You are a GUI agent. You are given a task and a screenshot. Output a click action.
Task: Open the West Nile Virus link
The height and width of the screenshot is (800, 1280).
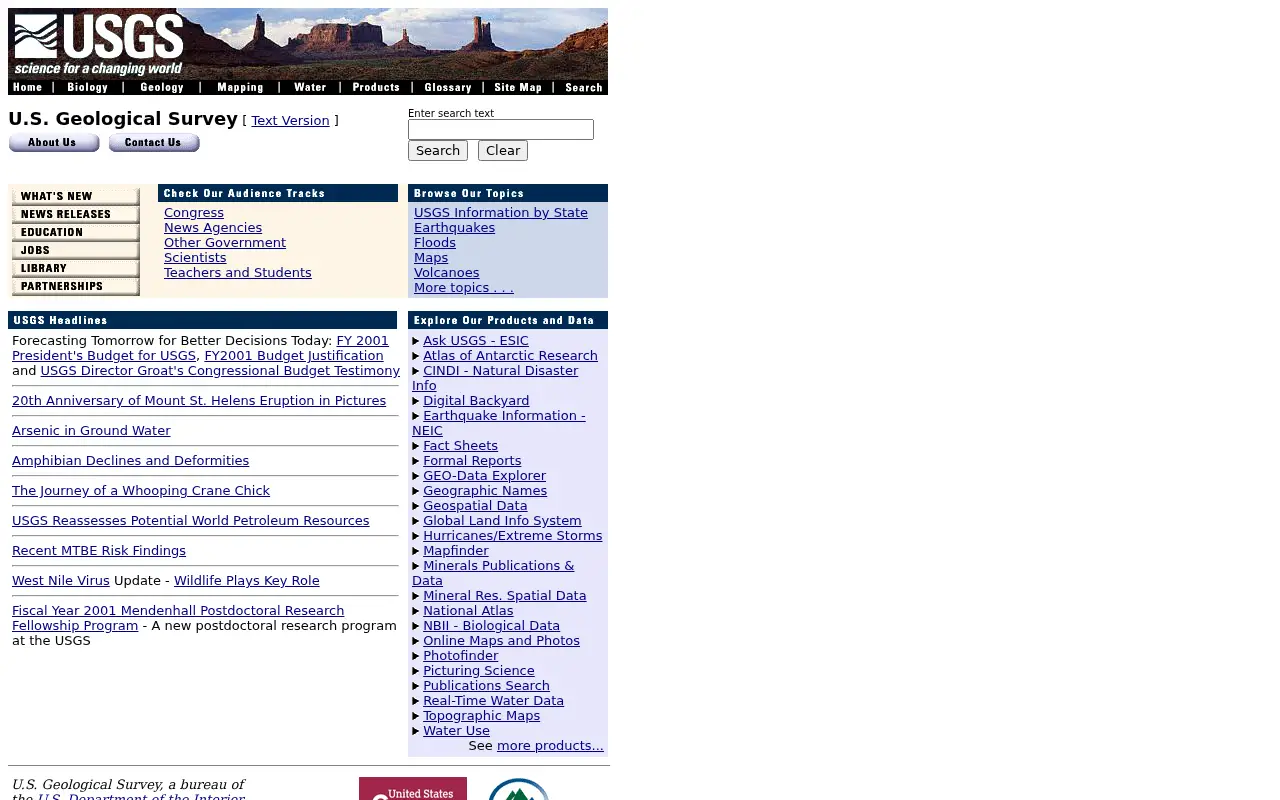61,581
